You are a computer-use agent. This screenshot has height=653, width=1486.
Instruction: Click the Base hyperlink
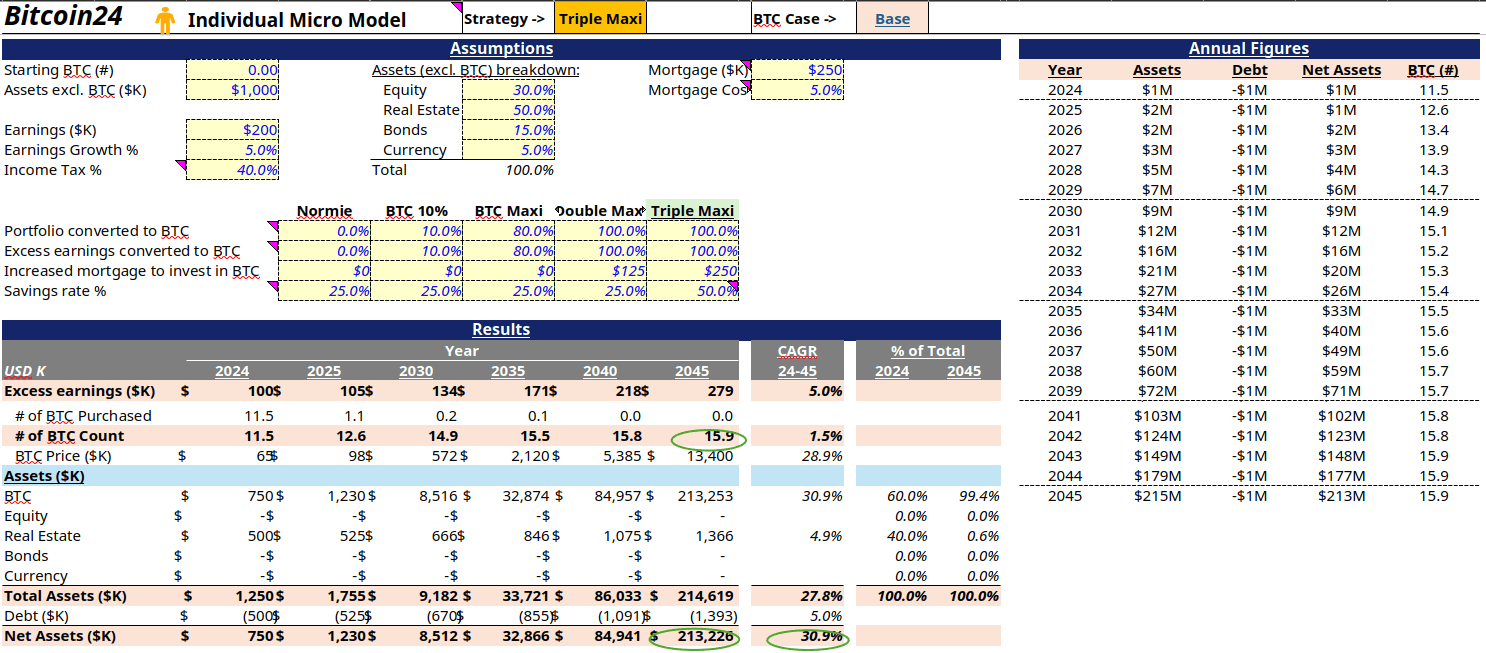pos(891,17)
